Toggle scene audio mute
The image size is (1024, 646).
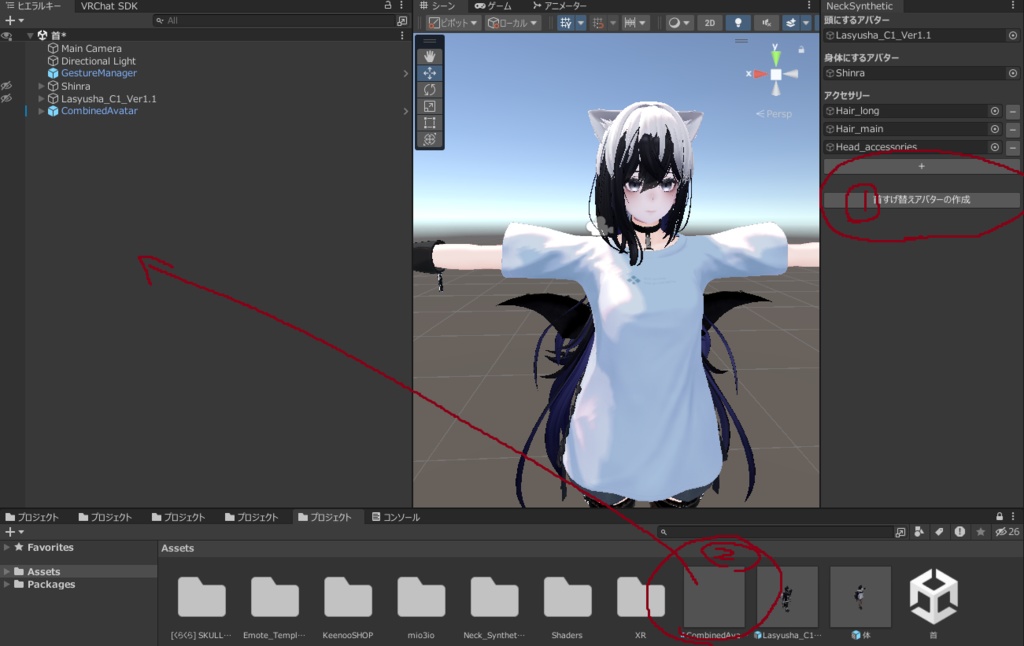pyautogui.click(x=766, y=23)
